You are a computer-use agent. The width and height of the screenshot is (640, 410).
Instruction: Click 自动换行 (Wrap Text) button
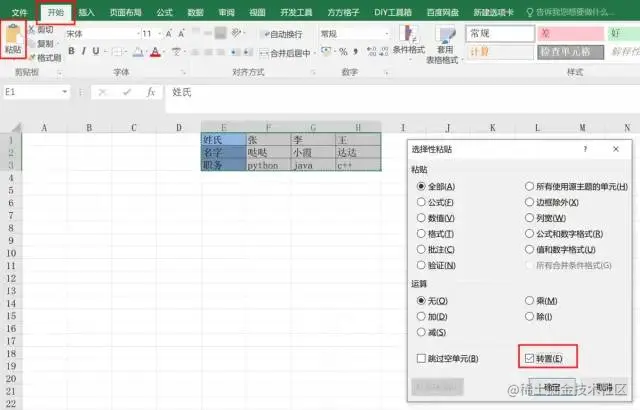(x=283, y=34)
